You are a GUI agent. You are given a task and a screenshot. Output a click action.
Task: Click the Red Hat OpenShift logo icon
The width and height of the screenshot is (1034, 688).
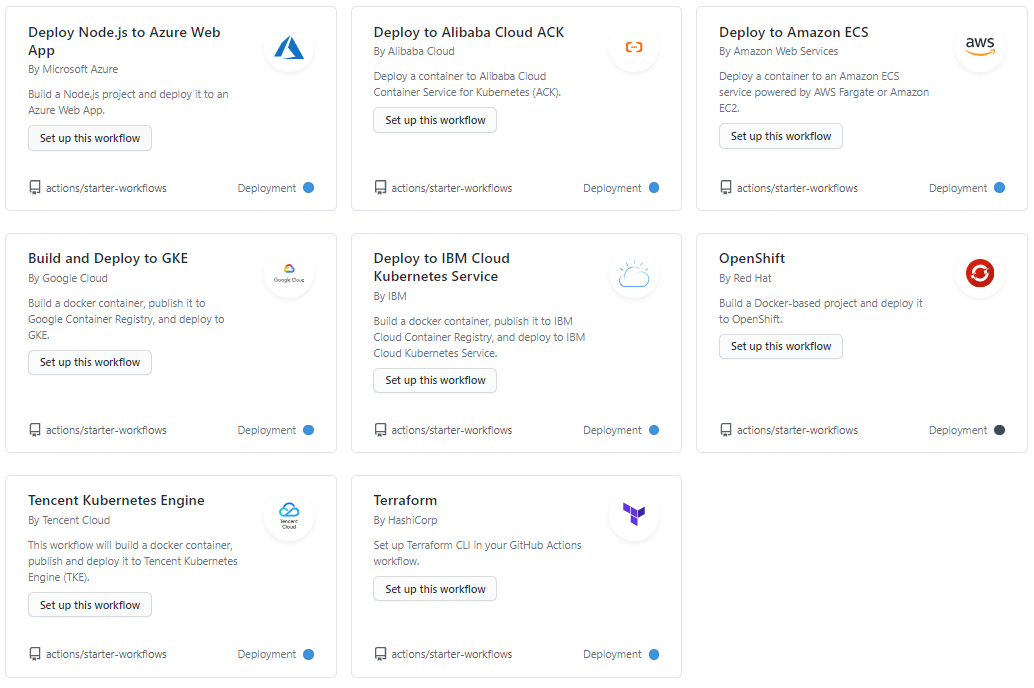coord(980,273)
